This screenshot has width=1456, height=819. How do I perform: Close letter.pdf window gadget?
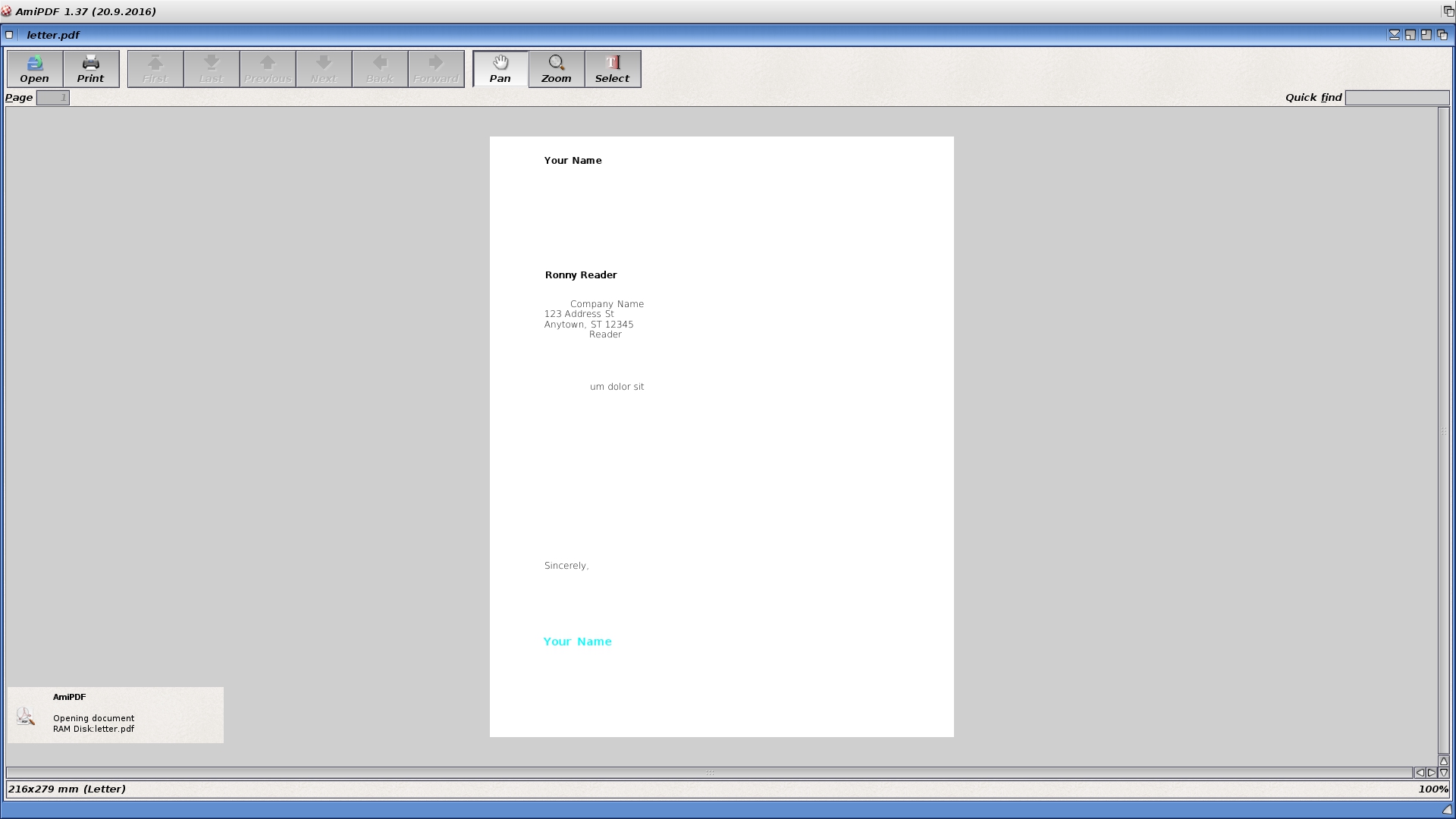9,35
